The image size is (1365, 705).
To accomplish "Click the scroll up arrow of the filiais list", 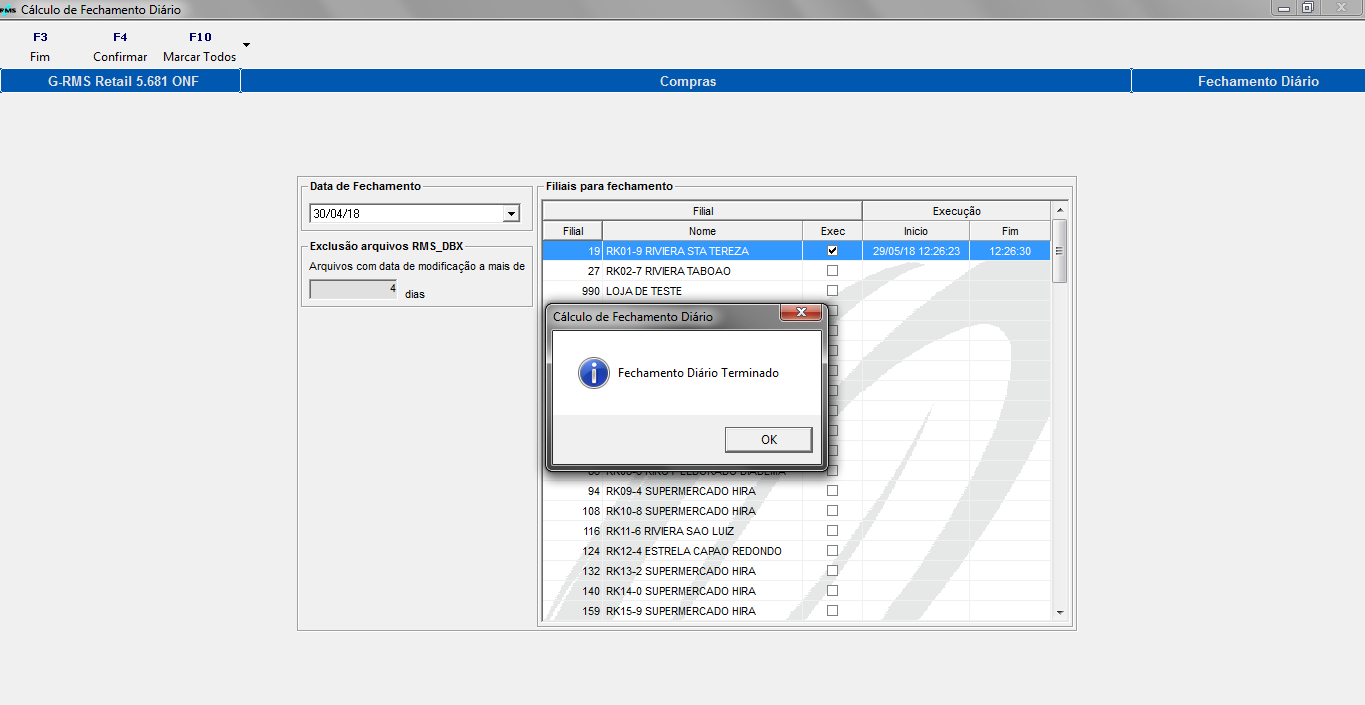I will point(1060,210).
